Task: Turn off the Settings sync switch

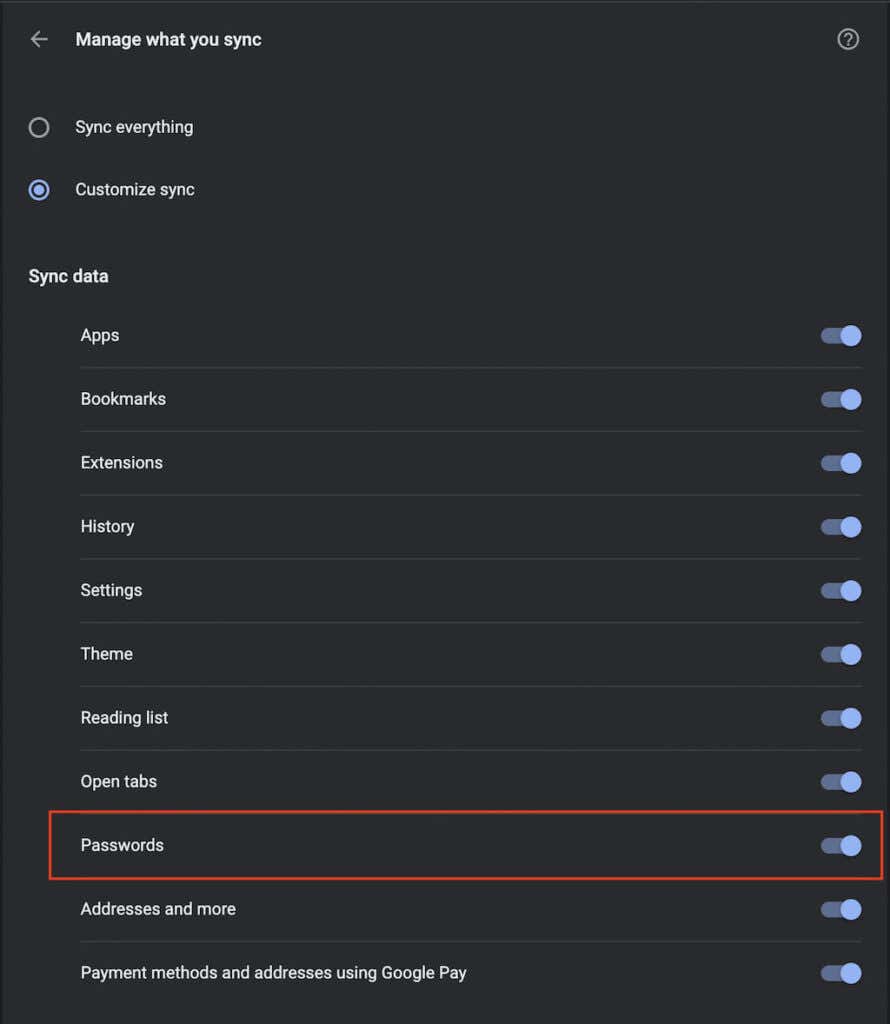Action: click(x=840, y=591)
